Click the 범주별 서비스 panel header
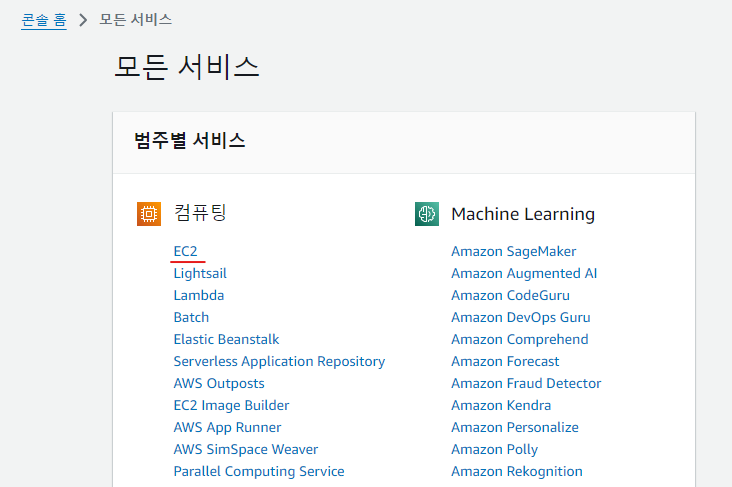732x487 pixels. pos(404,142)
